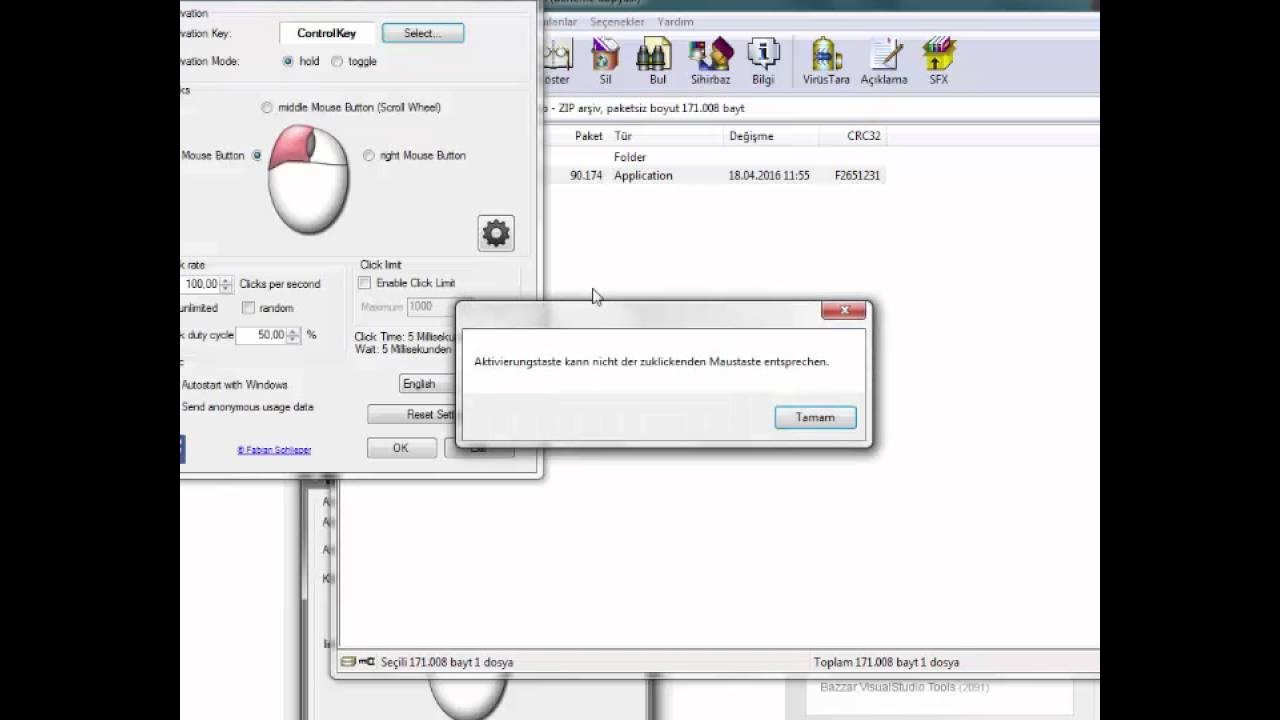
Task: Click the 90.174 packed size cell
Action: [x=586, y=175]
